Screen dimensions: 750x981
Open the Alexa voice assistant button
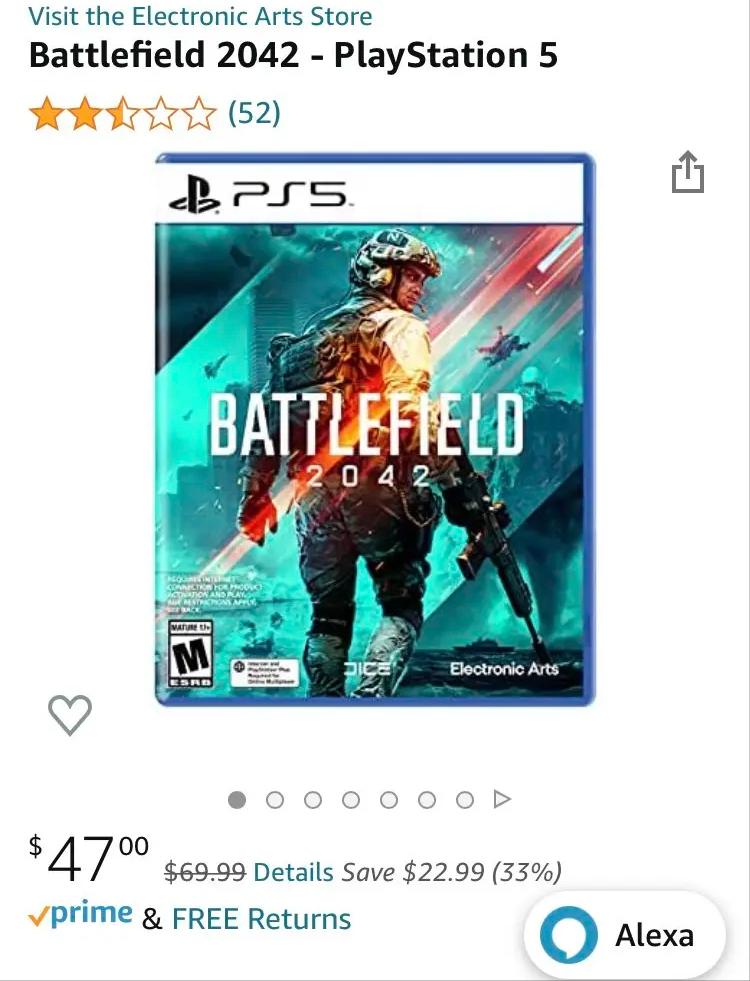tap(625, 935)
